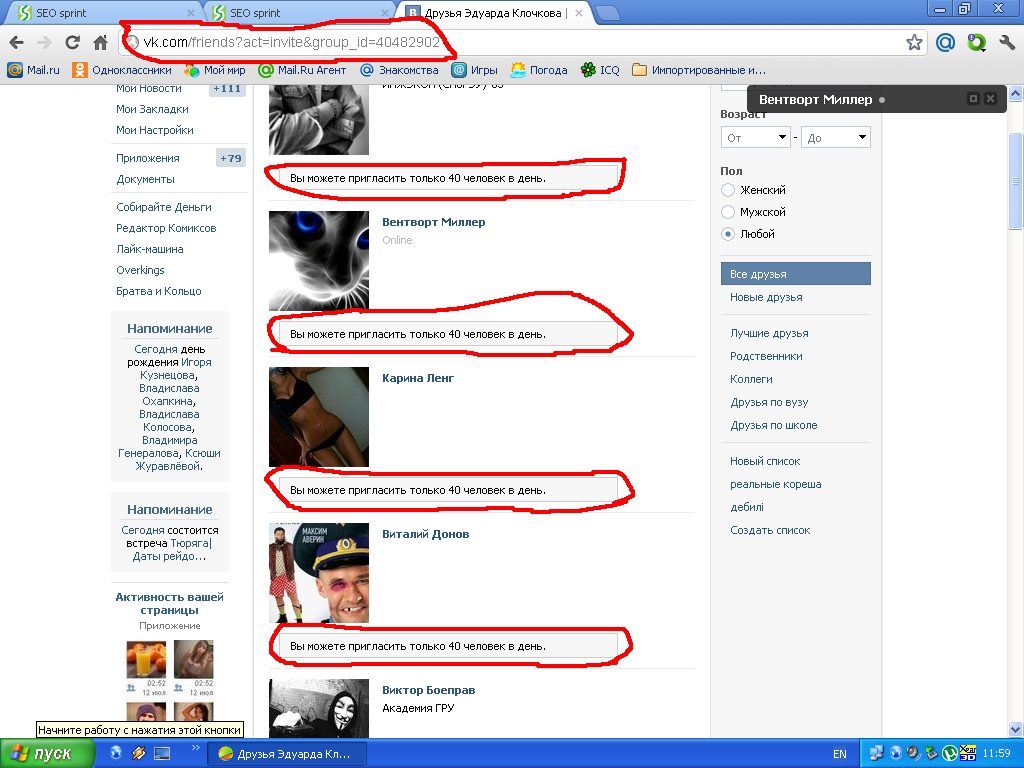Open the Mail.ru bookmark
The image size is (1024, 768).
tap(33, 70)
